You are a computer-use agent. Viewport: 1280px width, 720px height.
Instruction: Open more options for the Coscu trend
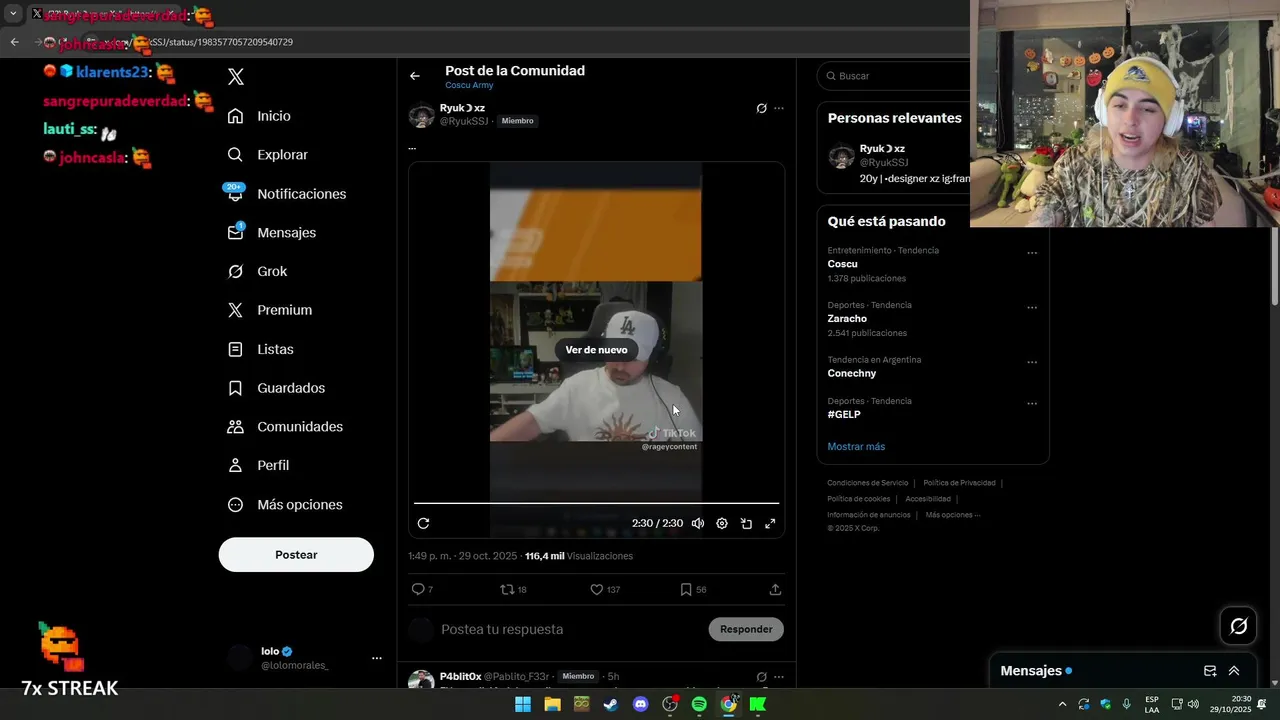click(1032, 253)
